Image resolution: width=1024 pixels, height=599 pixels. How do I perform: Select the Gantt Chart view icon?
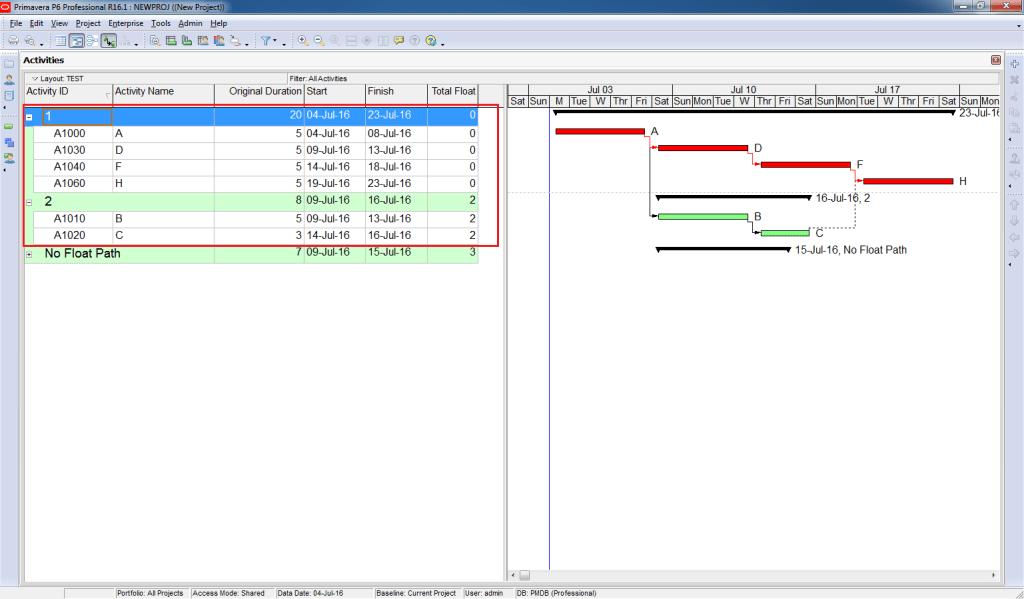pos(79,40)
